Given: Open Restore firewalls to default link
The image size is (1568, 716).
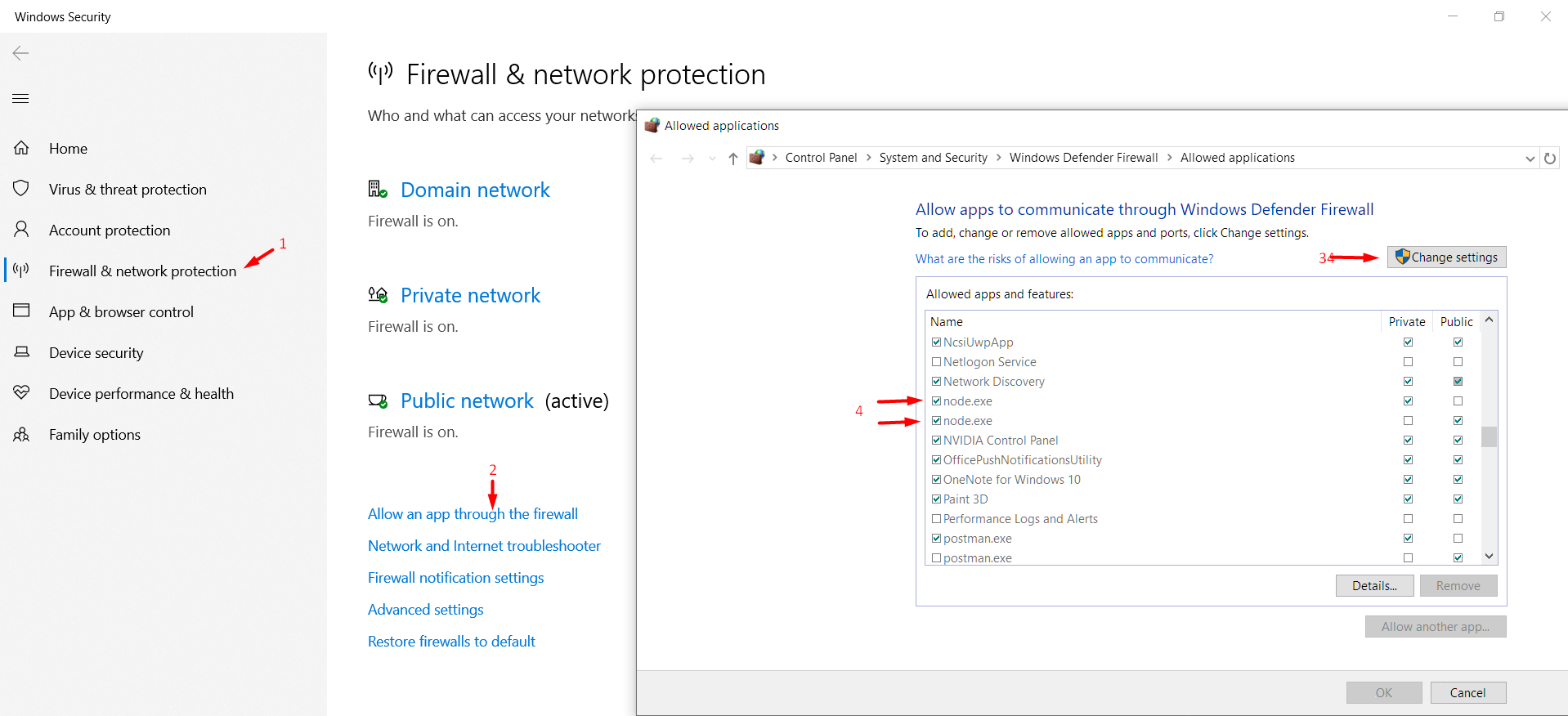Looking at the screenshot, I should 451,642.
